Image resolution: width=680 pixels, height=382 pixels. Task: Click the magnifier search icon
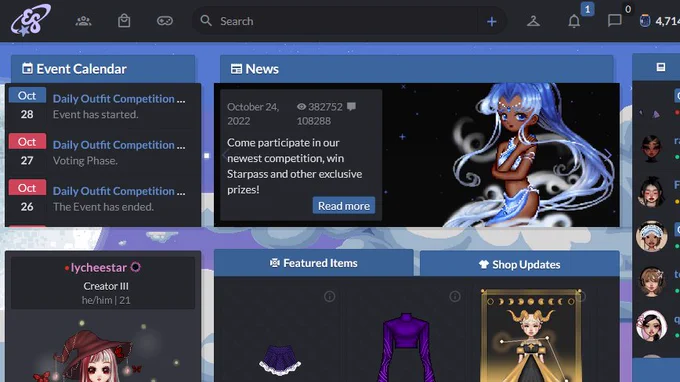(206, 21)
